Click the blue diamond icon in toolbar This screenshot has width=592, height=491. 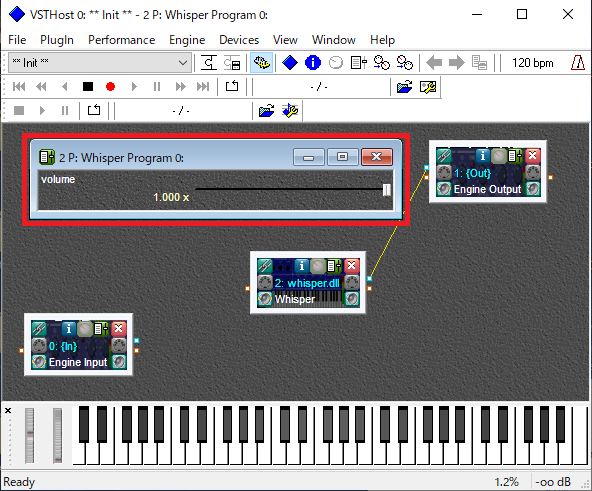click(x=290, y=63)
